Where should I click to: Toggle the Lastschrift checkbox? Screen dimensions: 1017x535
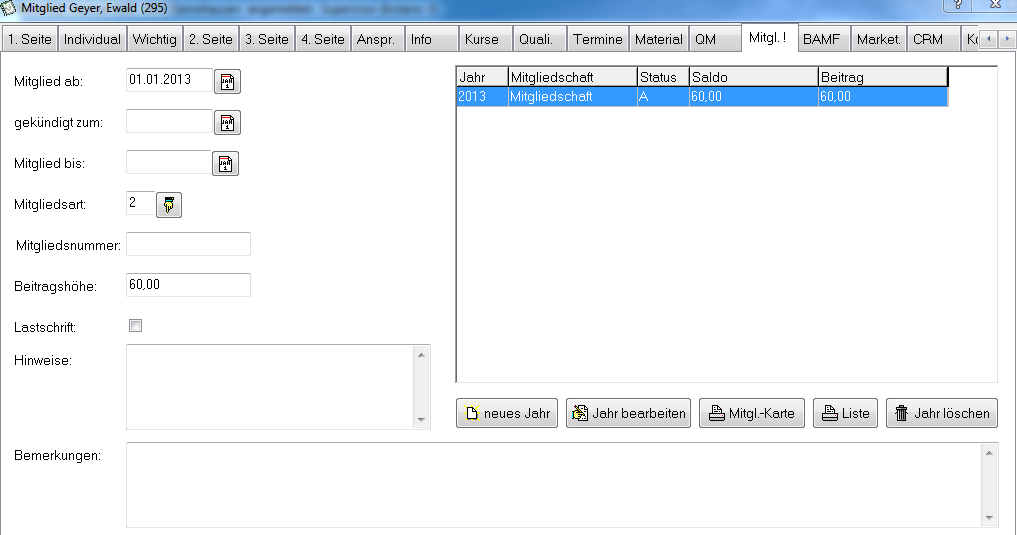pyautogui.click(x=136, y=326)
